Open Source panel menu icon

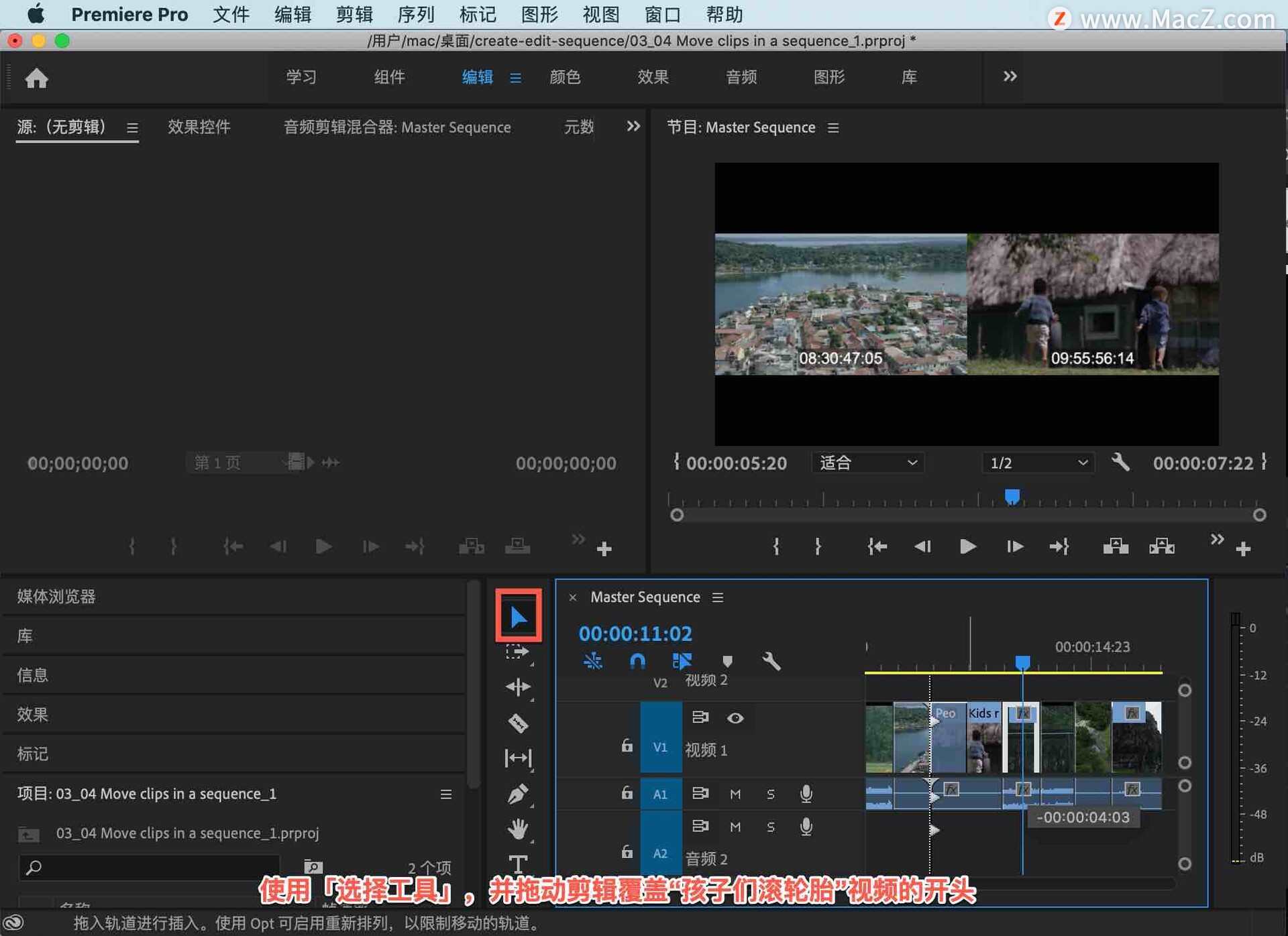[x=132, y=127]
